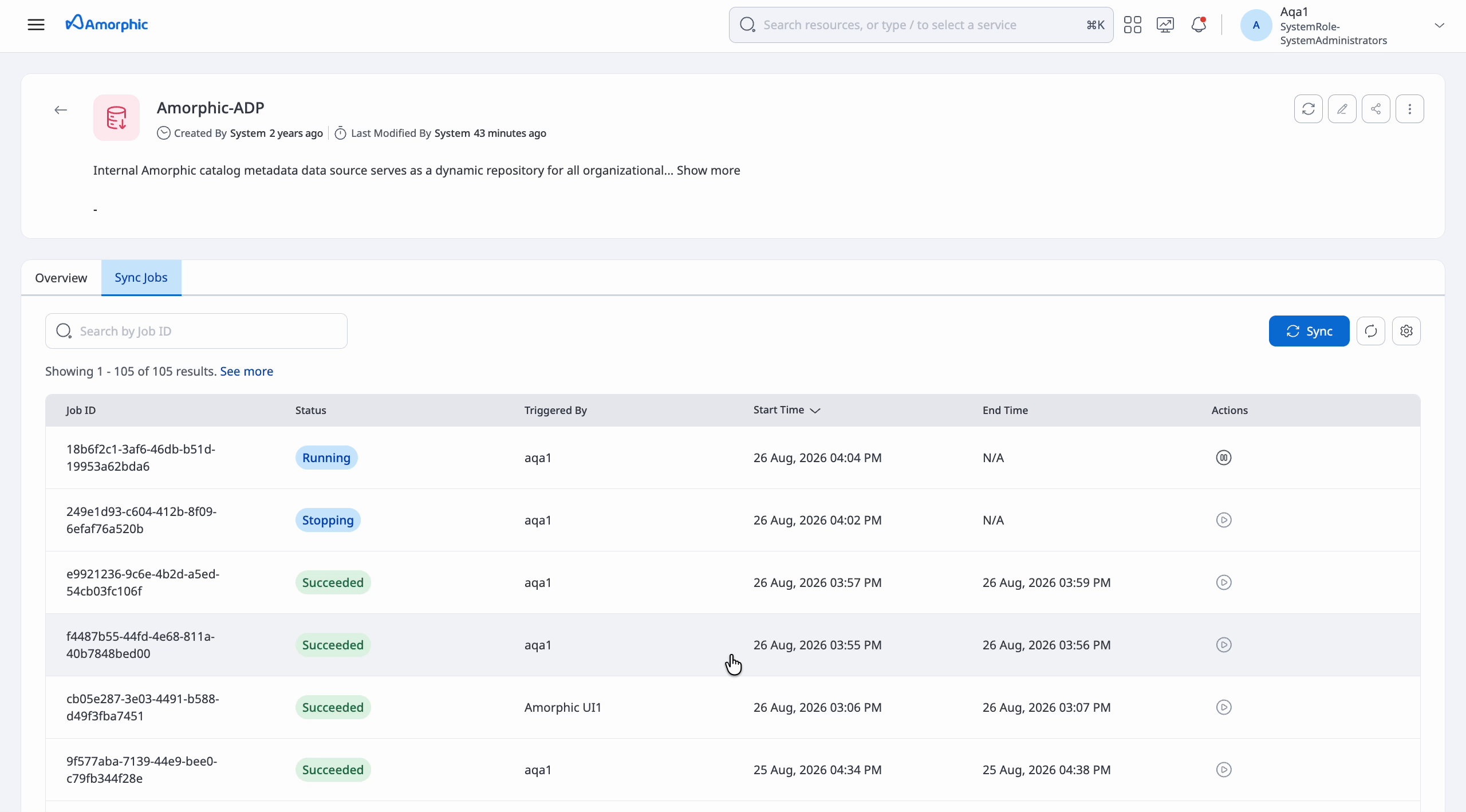Click end time 25 Aug, 2026 04:38 PM
Viewport: 1466px width, 812px height.
coord(1047,770)
